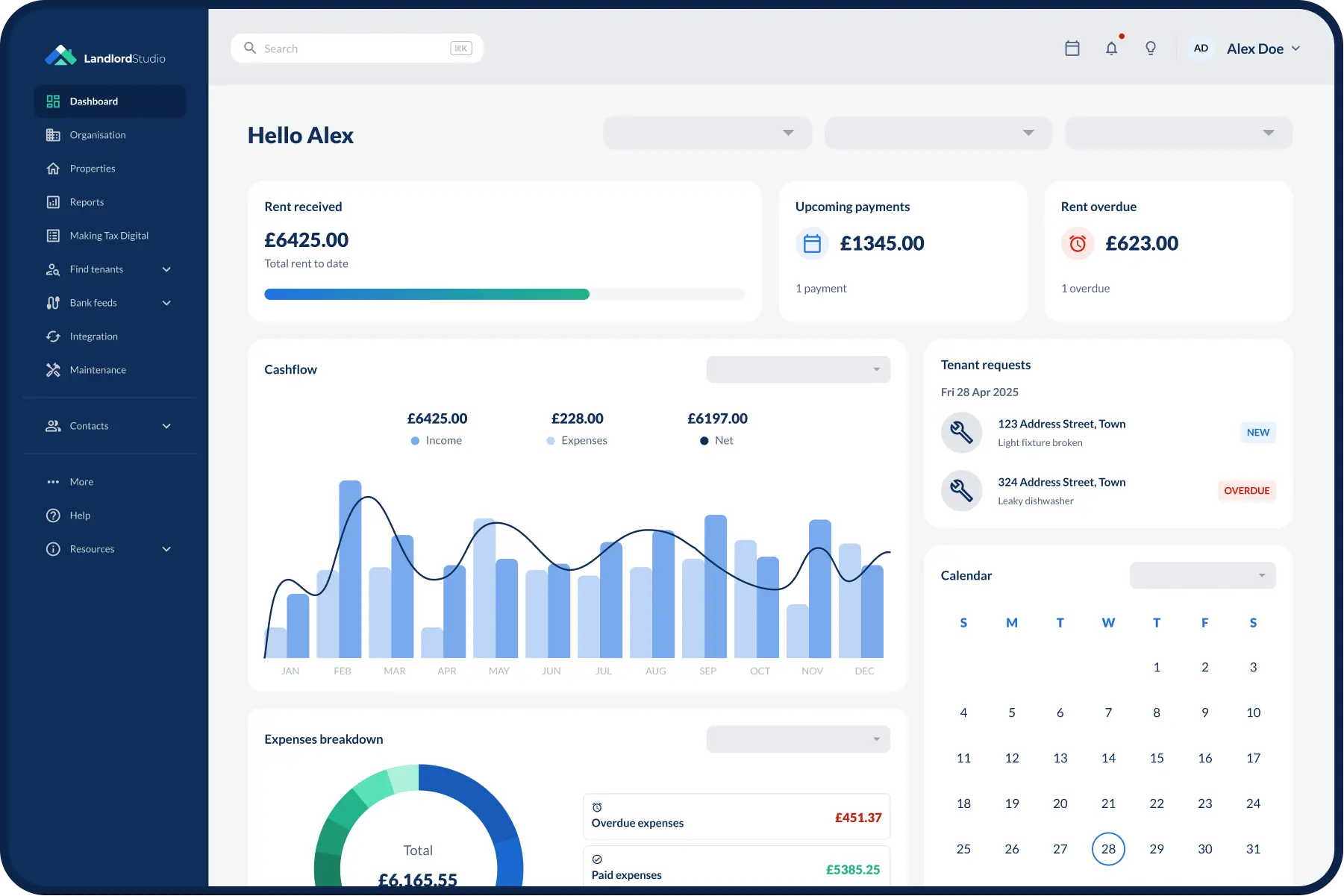Click the Help question mark icon

(x=53, y=516)
